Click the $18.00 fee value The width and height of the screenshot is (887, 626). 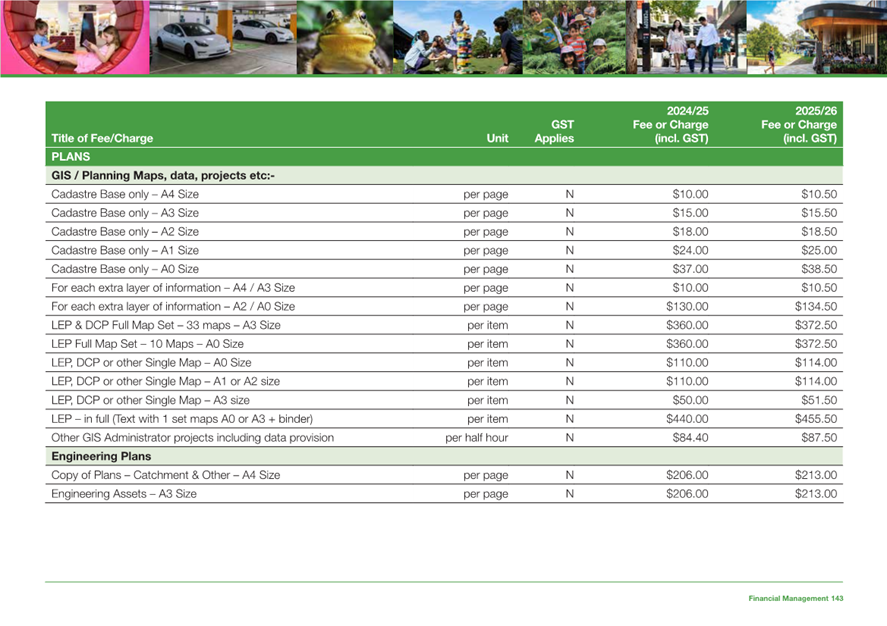pyautogui.click(x=690, y=231)
